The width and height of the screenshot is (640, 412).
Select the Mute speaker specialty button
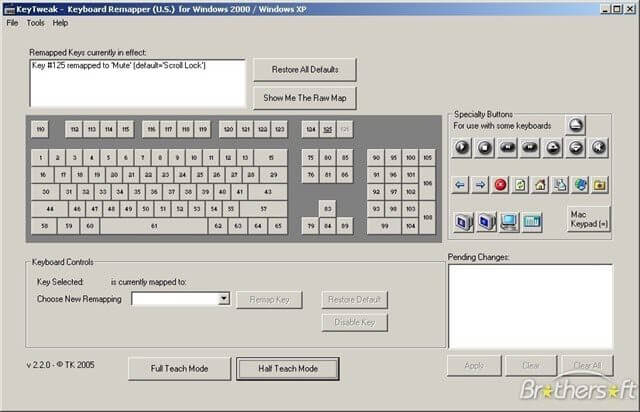[598, 147]
